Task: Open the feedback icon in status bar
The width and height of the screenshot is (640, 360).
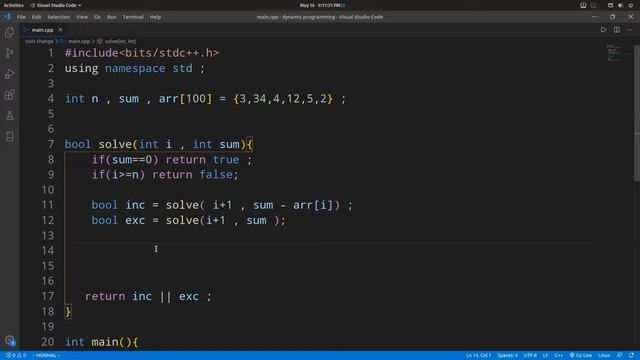Action: coord(620,355)
